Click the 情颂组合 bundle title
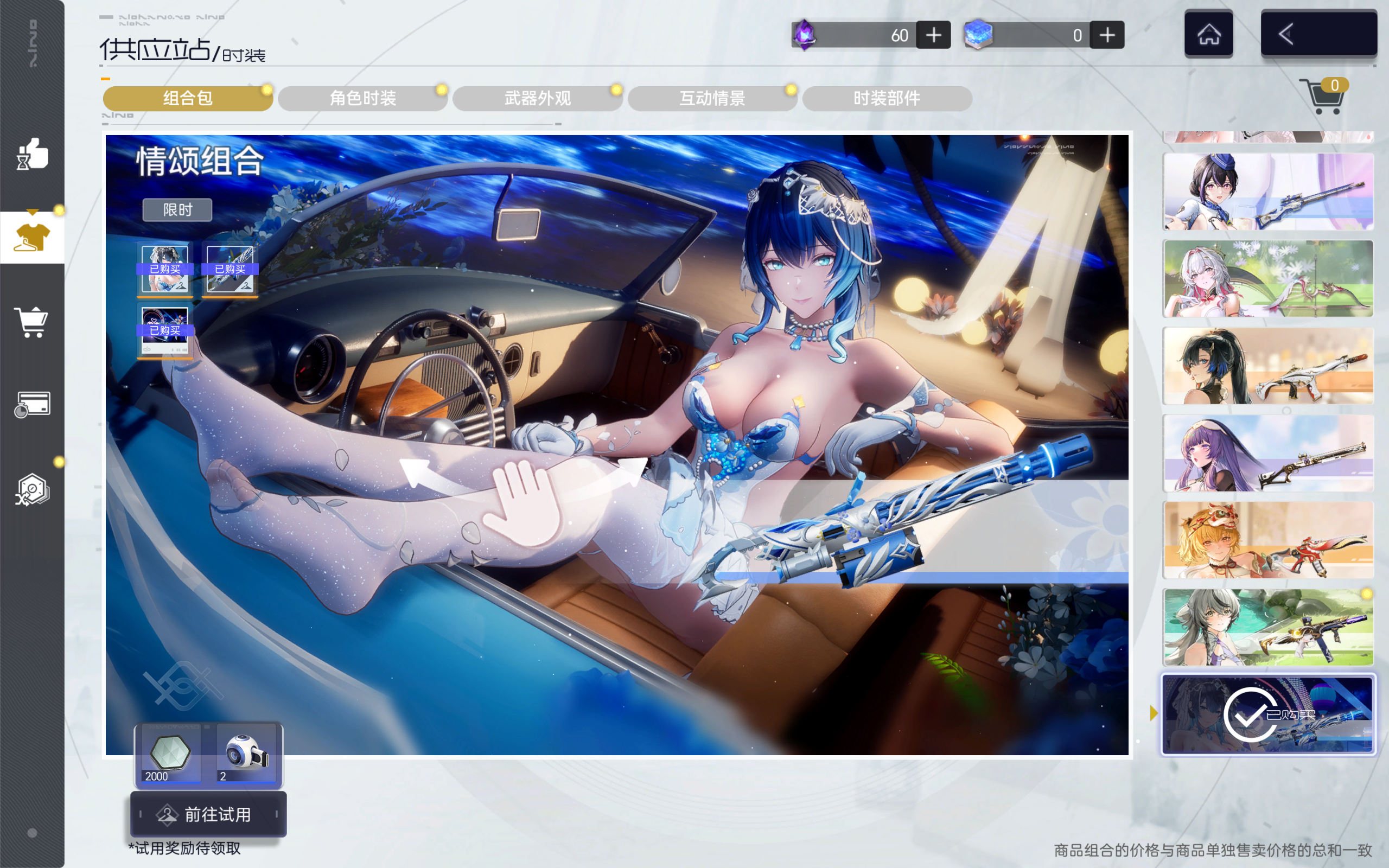This screenshot has height=868, width=1389. [200, 161]
